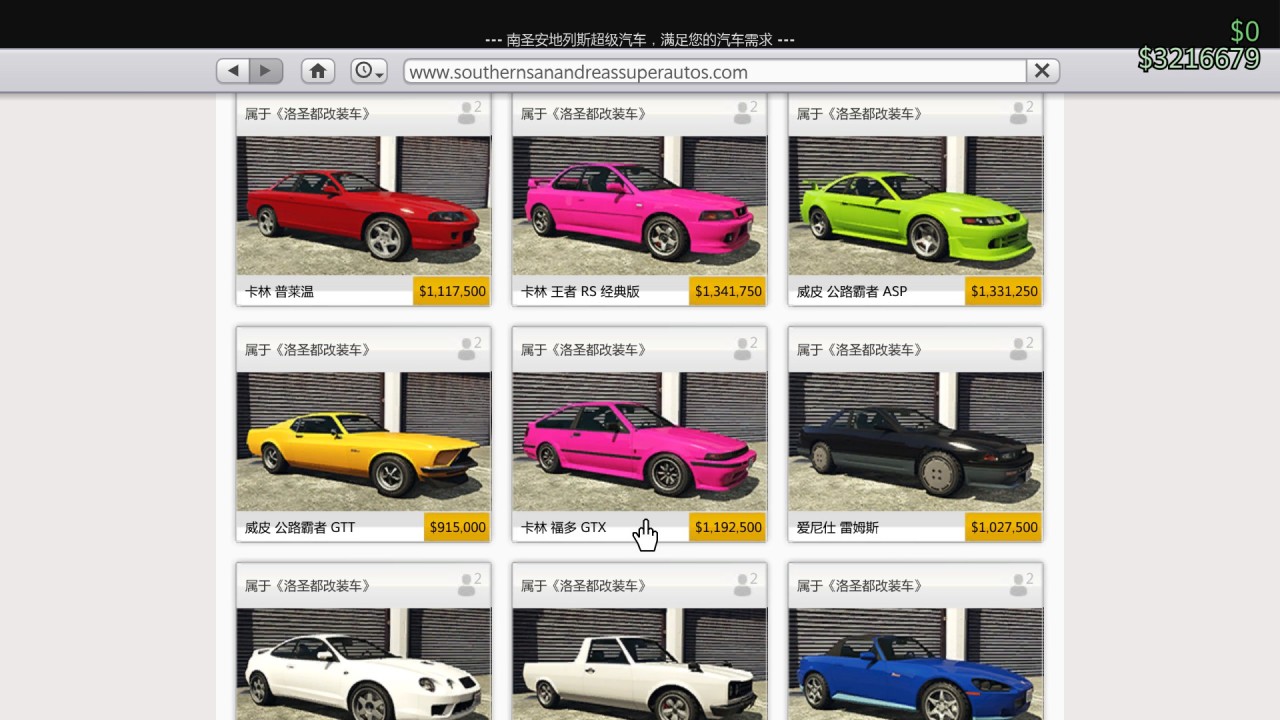Click the seat count icon above the white coupe

468,584
